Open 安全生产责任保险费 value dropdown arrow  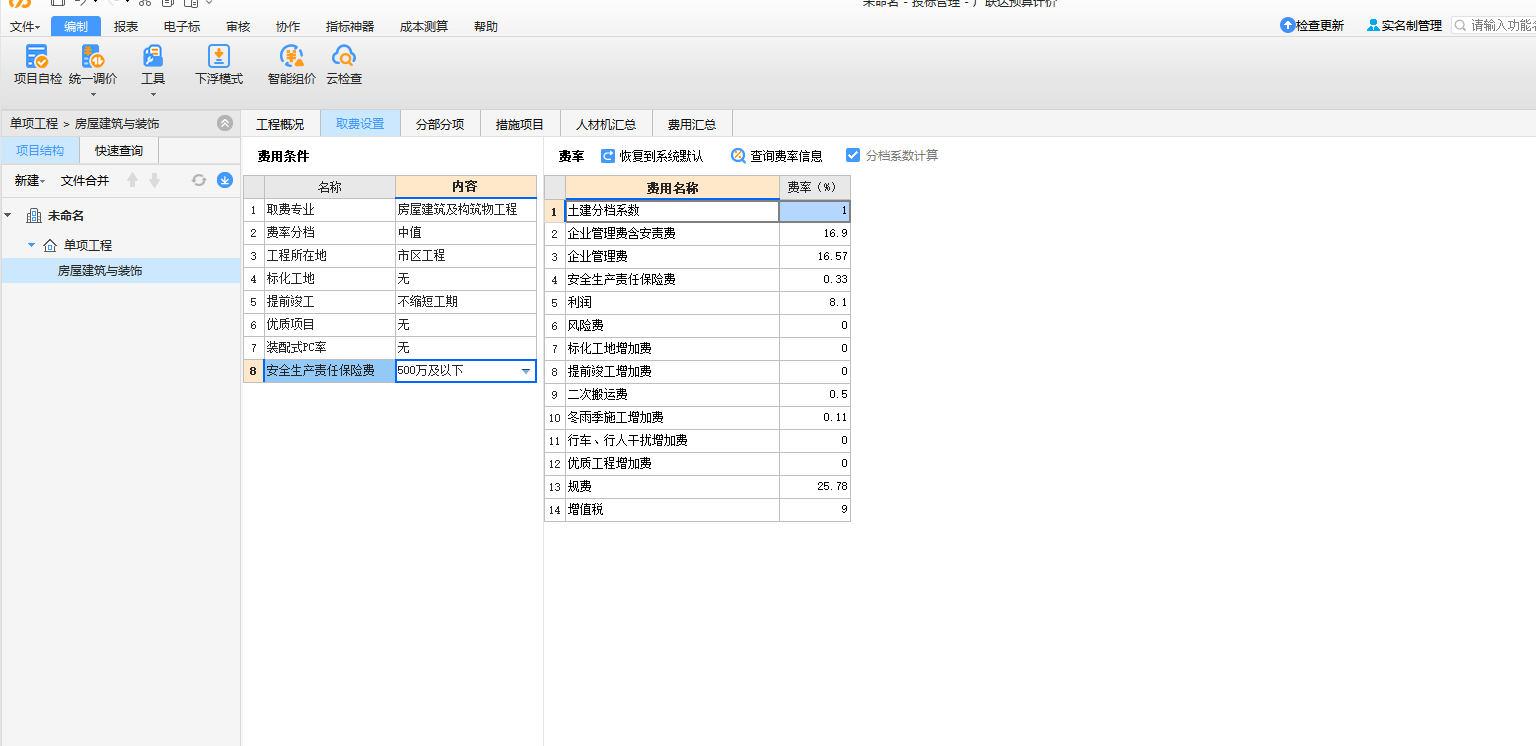pyautogui.click(x=526, y=371)
